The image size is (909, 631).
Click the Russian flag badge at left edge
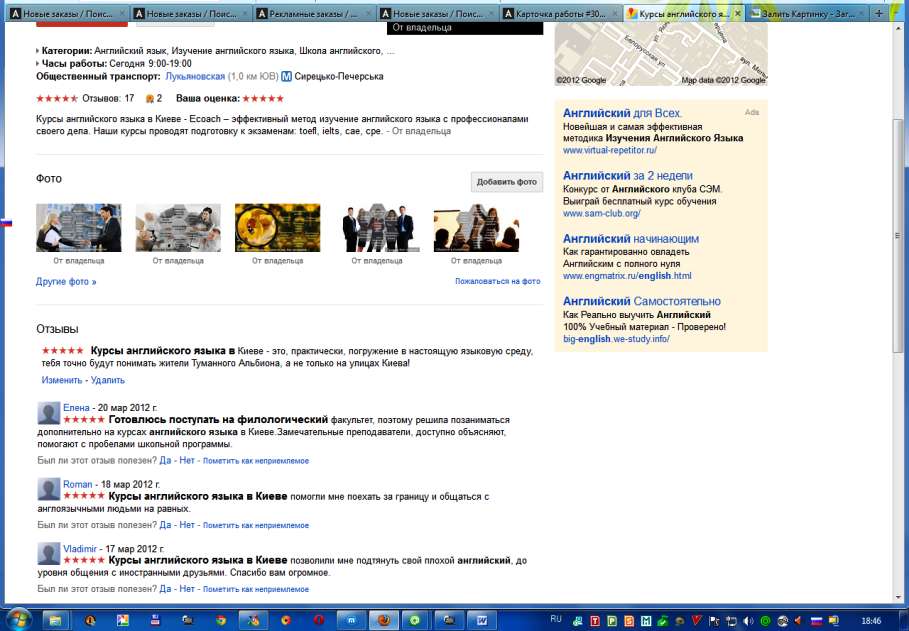(6, 223)
